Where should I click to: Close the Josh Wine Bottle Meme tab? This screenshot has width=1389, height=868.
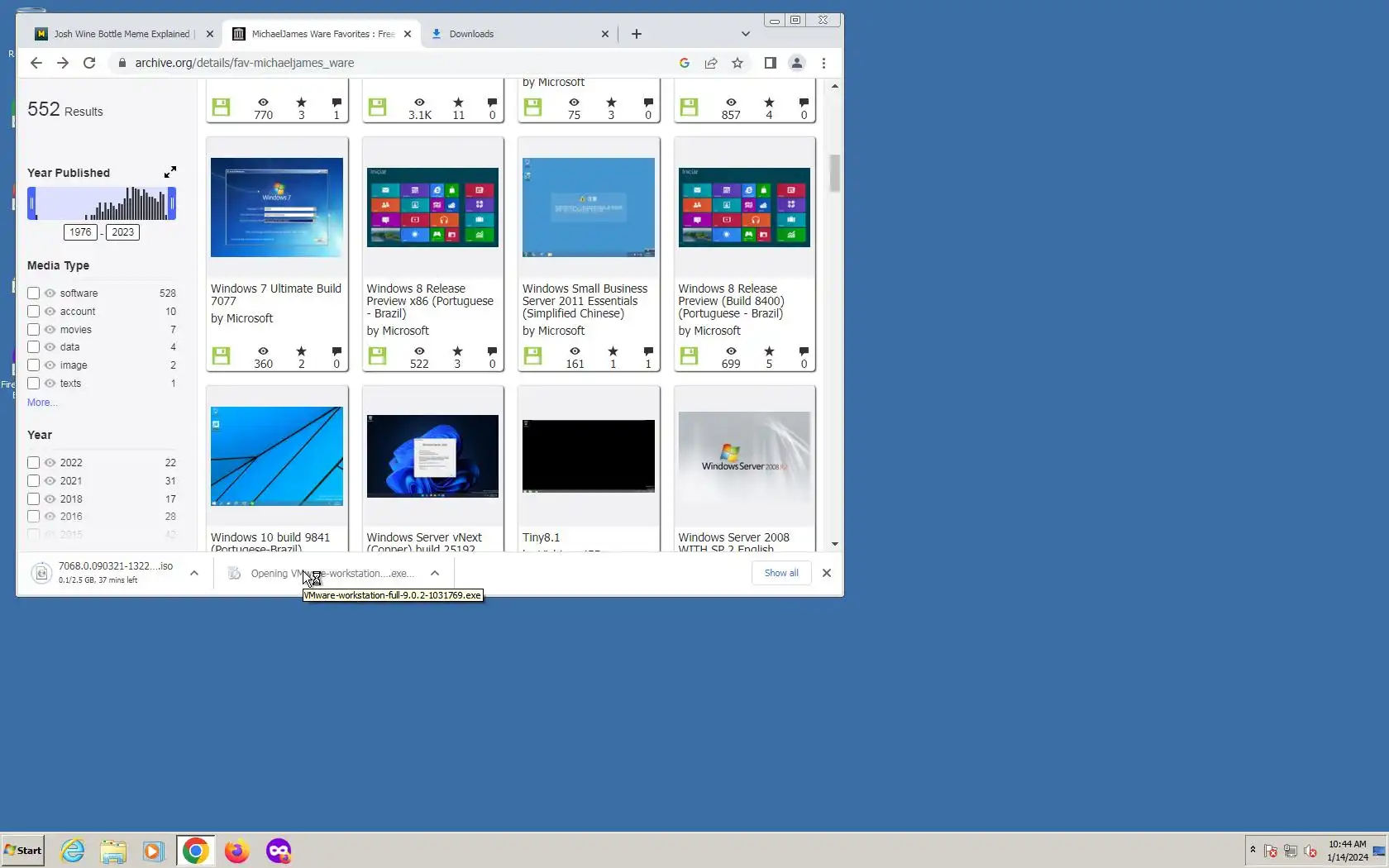pyautogui.click(x=209, y=34)
